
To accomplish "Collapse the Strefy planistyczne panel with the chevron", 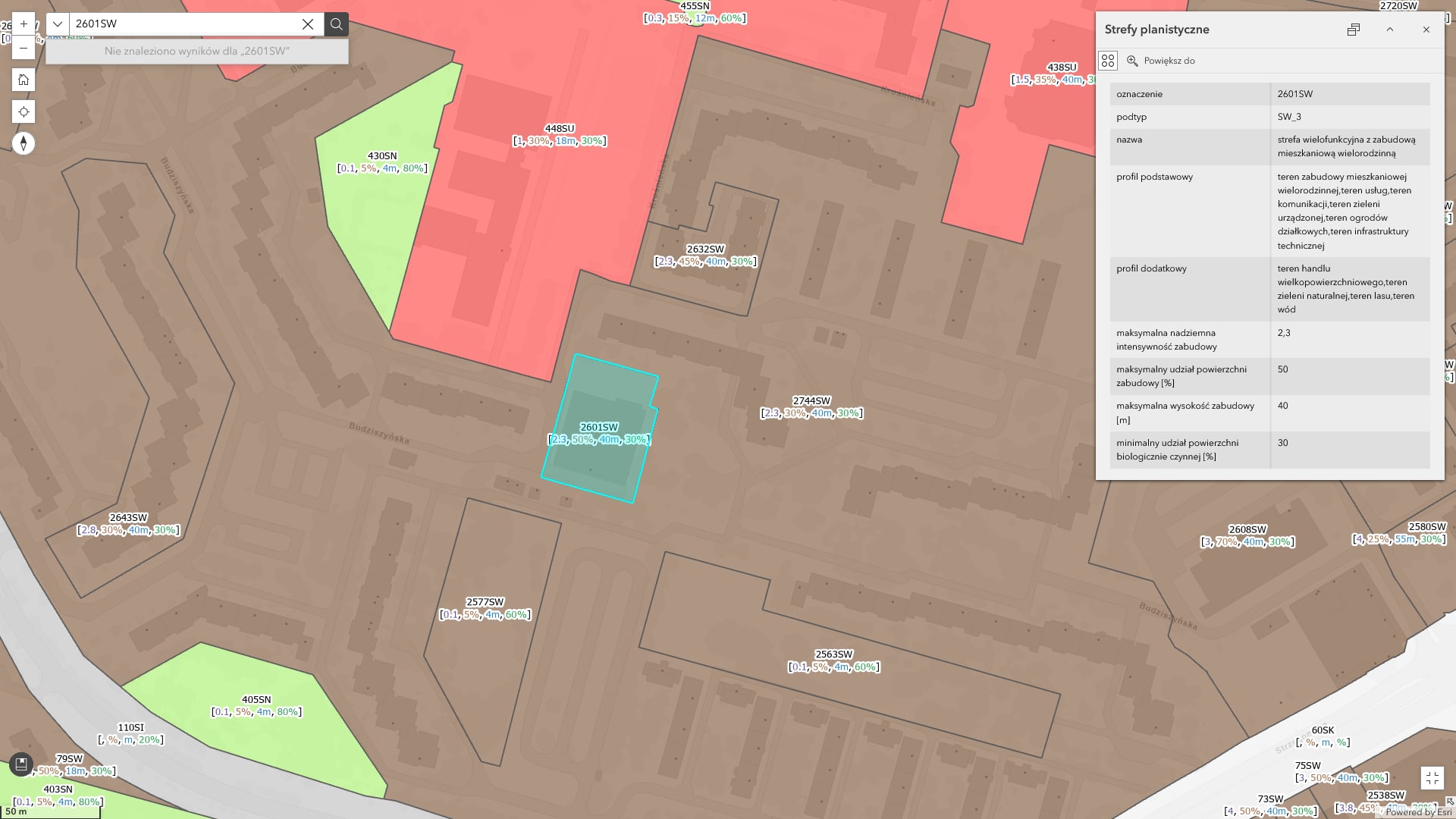I will pos(1390,30).
